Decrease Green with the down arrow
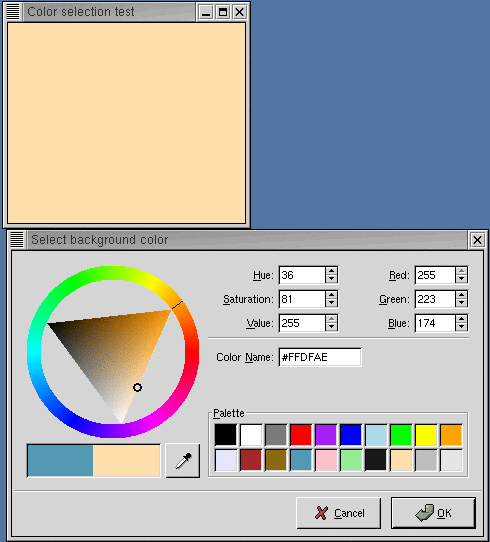The width and height of the screenshot is (490, 542). point(461,303)
